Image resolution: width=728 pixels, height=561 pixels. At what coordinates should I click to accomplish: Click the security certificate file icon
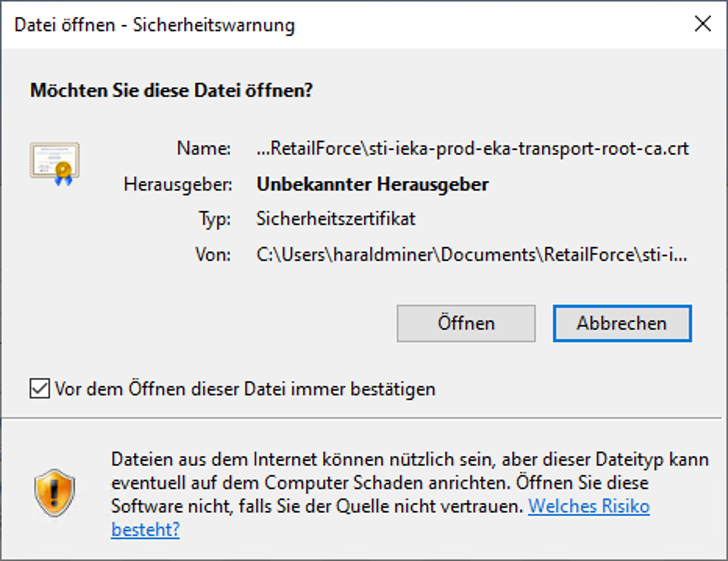(55, 164)
